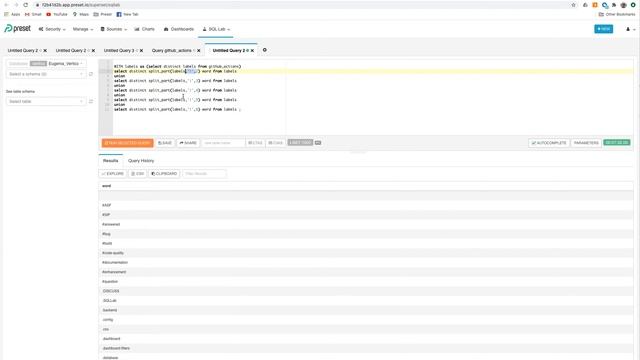Click the browser address bar
The height and width of the screenshot is (360, 640).
302,5
